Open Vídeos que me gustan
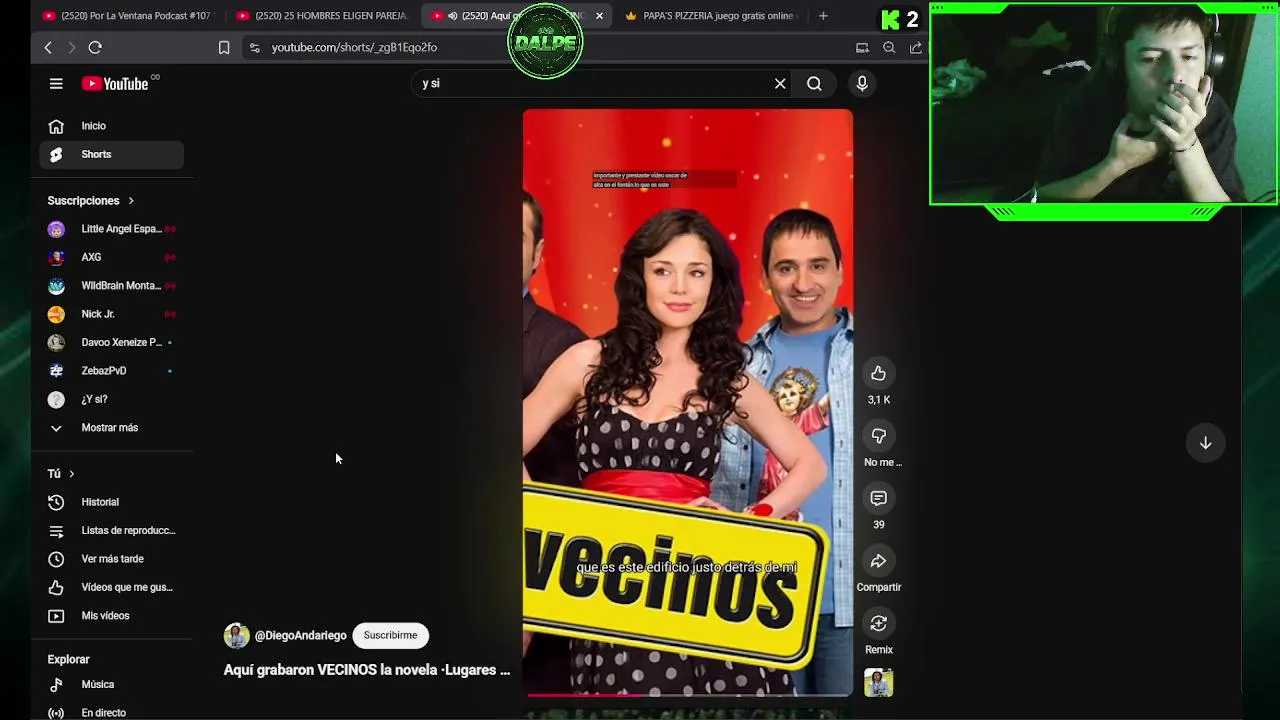The width and height of the screenshot is (1280, 720). tap(111, 587)
